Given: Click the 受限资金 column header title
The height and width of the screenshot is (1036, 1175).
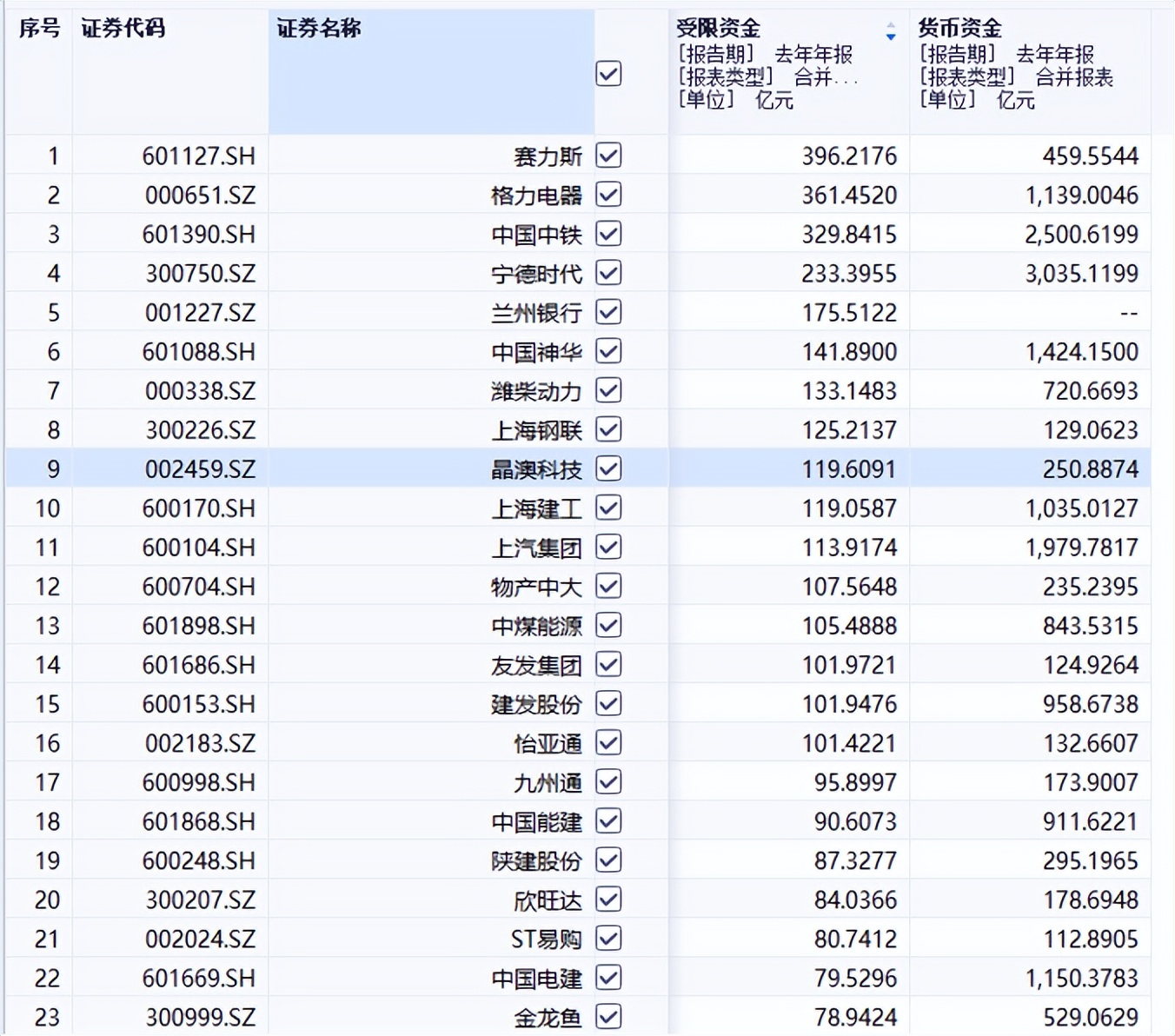Looking at the screenshot, I should (x=718, y=29).
